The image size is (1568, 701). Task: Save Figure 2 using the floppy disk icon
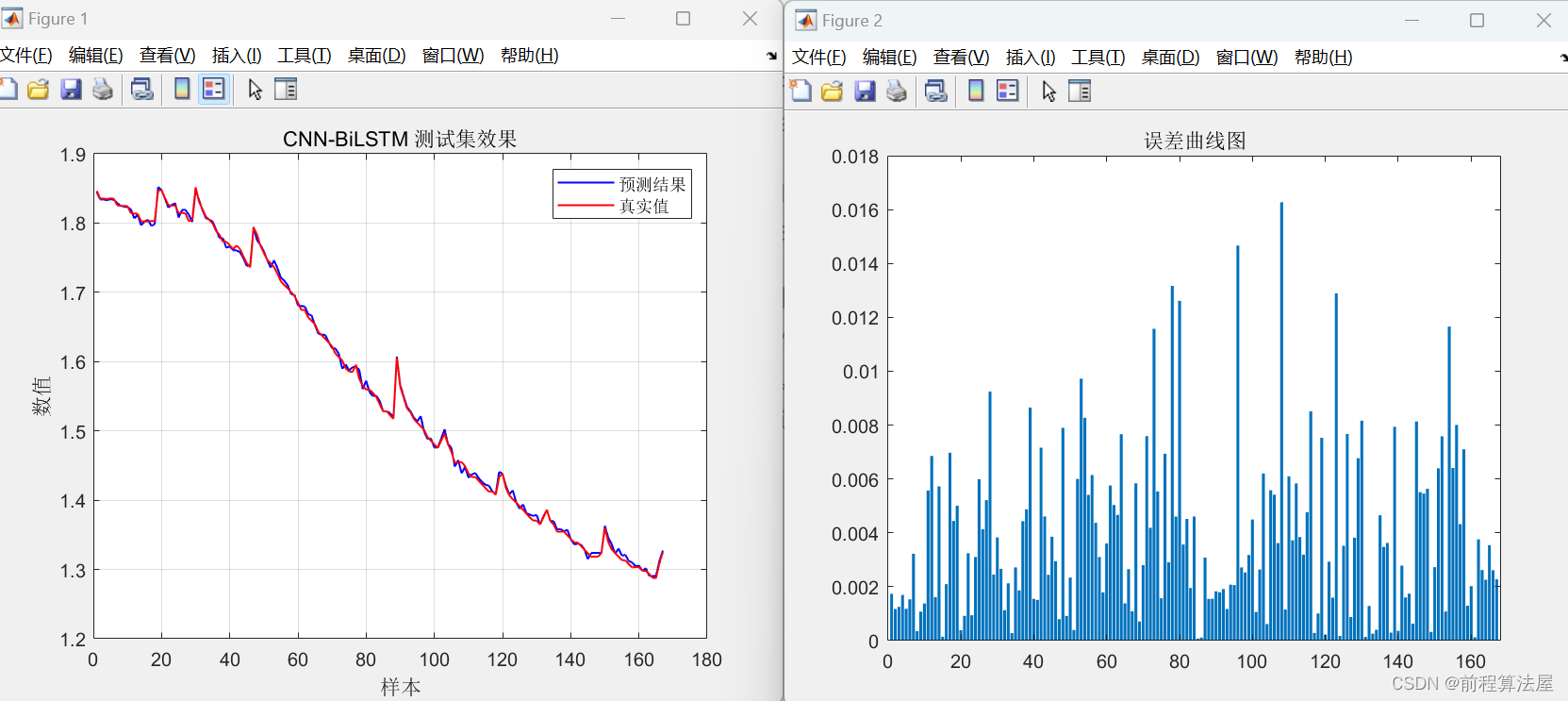(865, 92)
